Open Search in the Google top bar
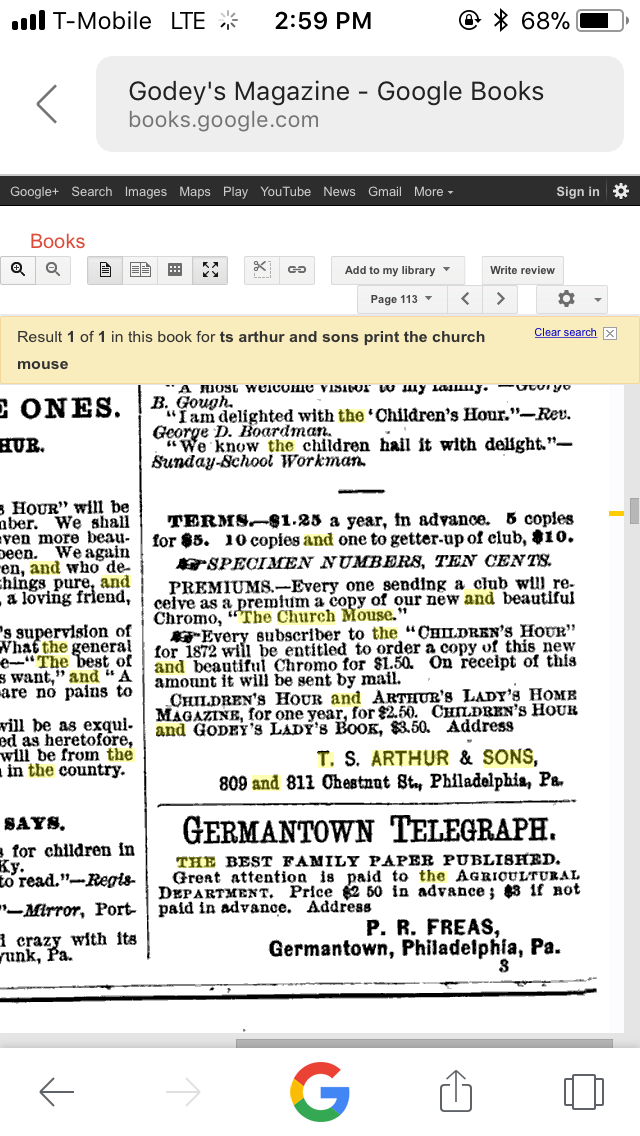Viewport: 640px width, 1136px height. [x=91, y=192]
